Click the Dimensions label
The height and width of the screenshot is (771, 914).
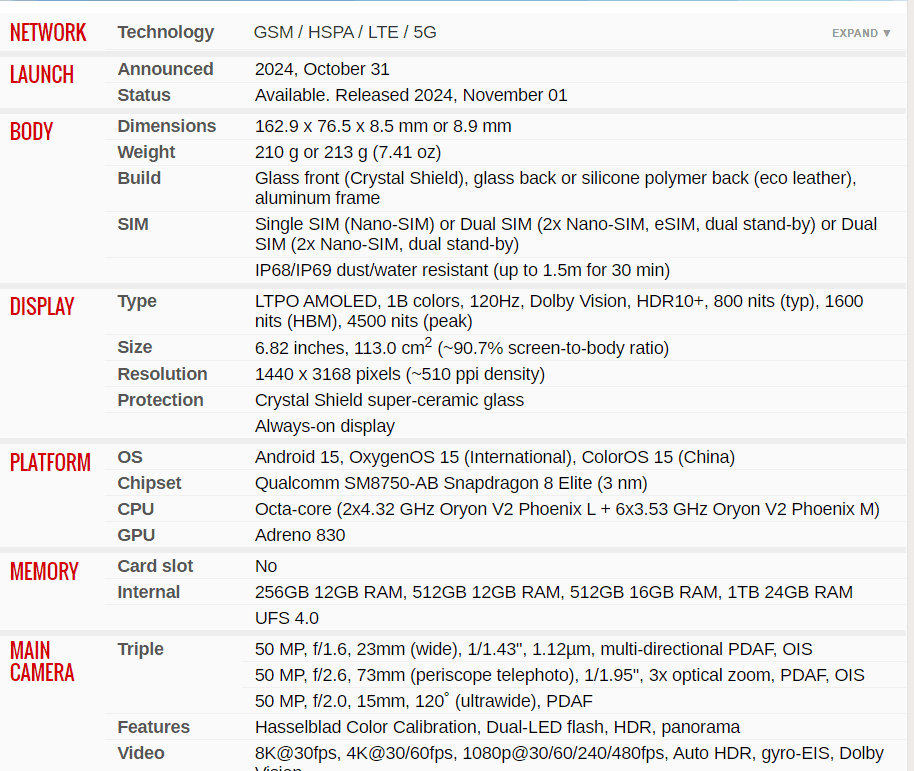[x=167, y=126]
